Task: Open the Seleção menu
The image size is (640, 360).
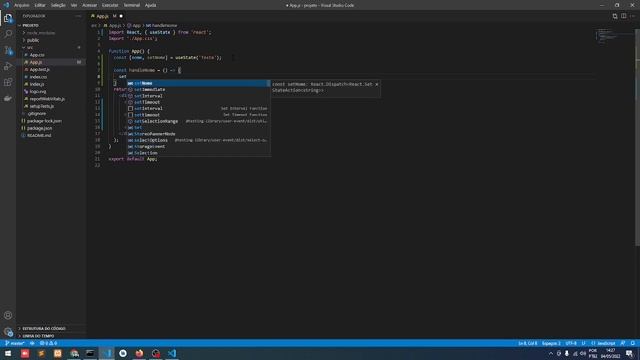Action: pos(58,5)
